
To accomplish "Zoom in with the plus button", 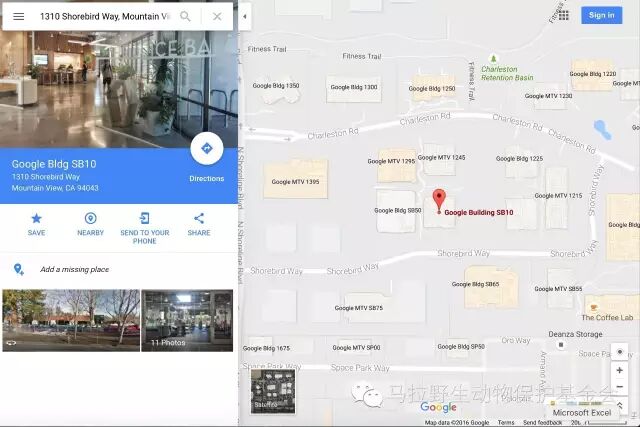I will (x=620, y=370).
